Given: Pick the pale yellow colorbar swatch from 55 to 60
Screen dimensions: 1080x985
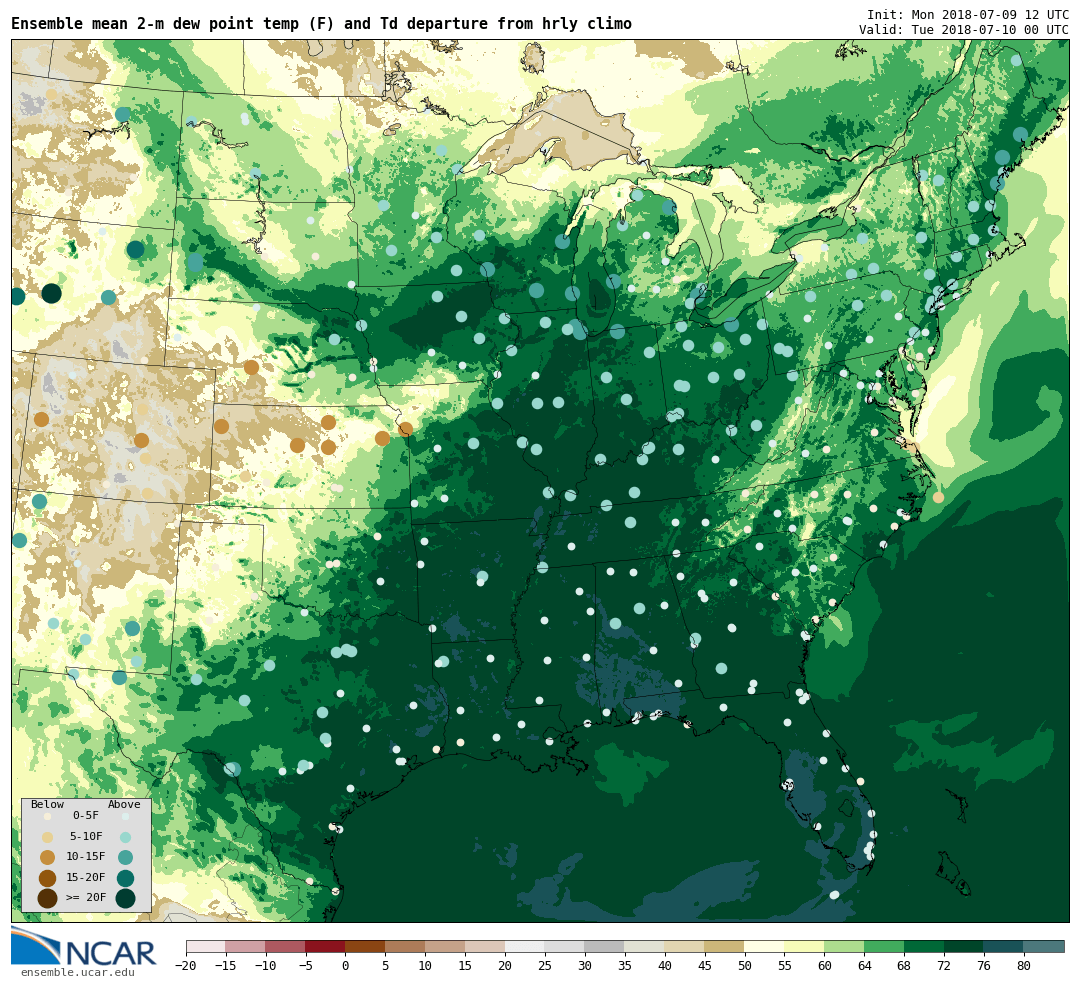Looking at the screenshot, I should (804, 946).
